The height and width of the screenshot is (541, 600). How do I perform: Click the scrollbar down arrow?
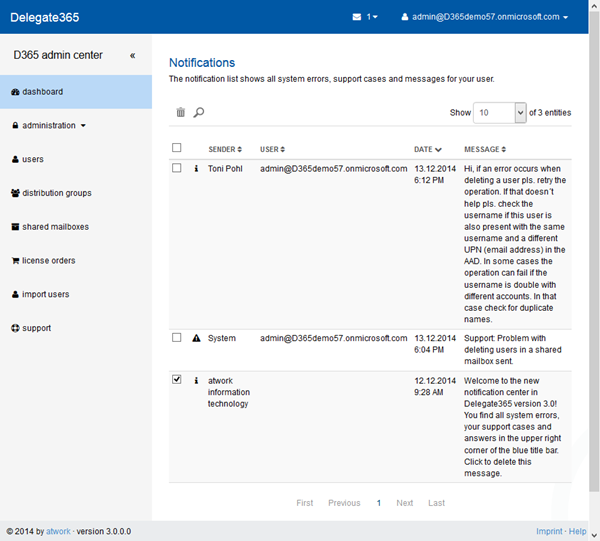click(594, 535)
